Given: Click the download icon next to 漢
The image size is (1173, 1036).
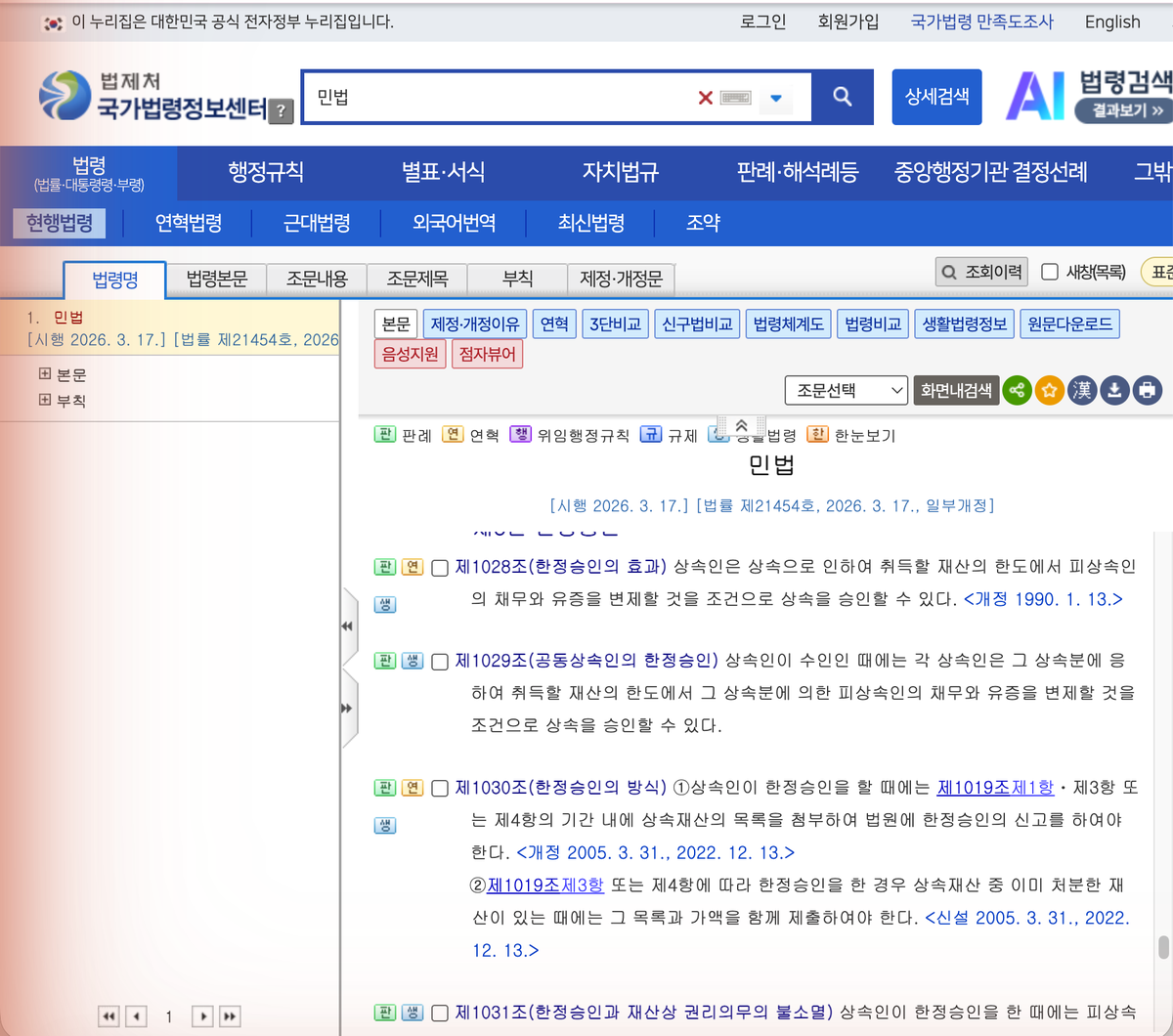Looking at the screenshot, I should tap(1114, 391).
